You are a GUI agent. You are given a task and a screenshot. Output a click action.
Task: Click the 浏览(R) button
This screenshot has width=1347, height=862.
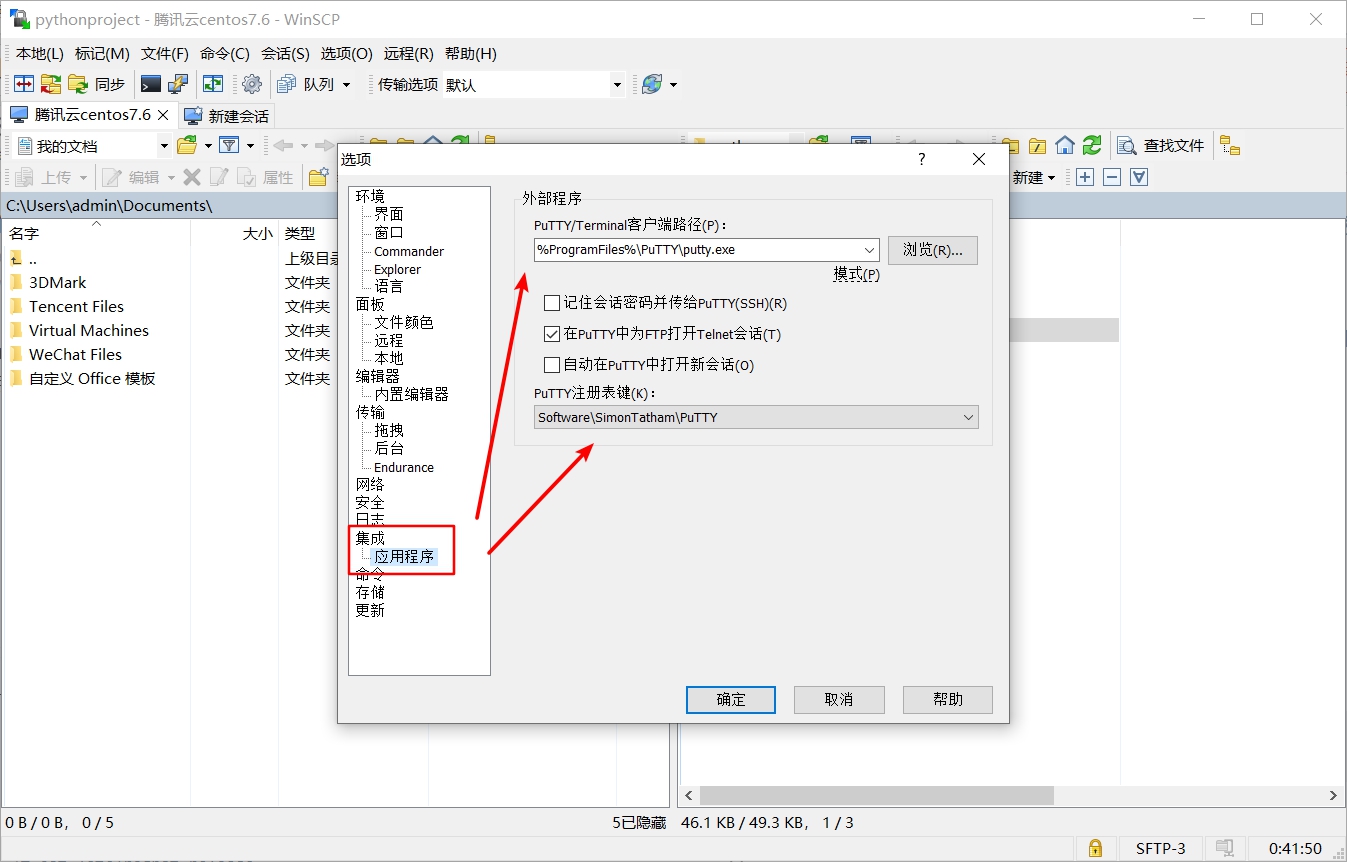[932, 250]
